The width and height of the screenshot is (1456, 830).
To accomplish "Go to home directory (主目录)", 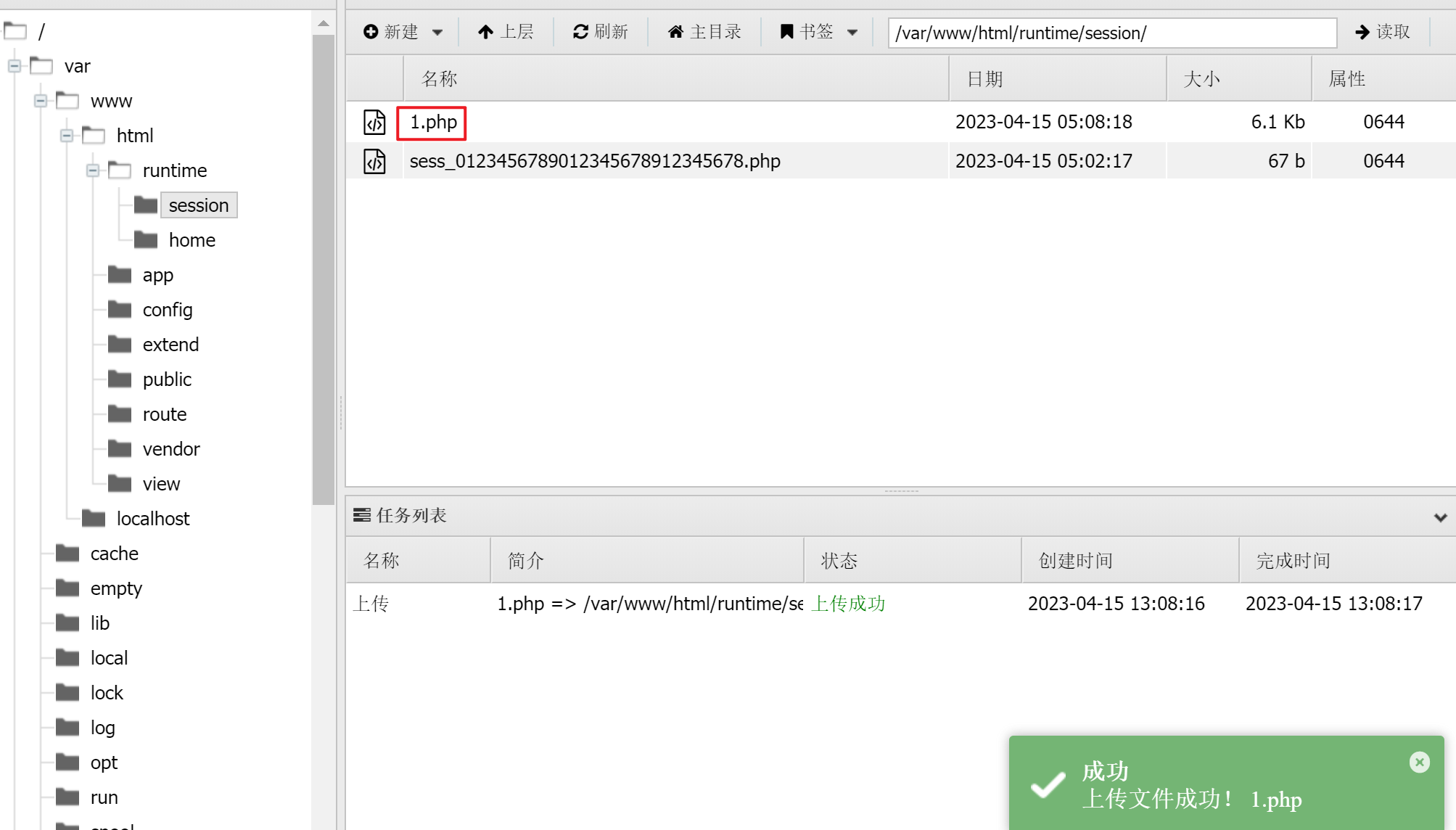I will click(x=704, y=32).
